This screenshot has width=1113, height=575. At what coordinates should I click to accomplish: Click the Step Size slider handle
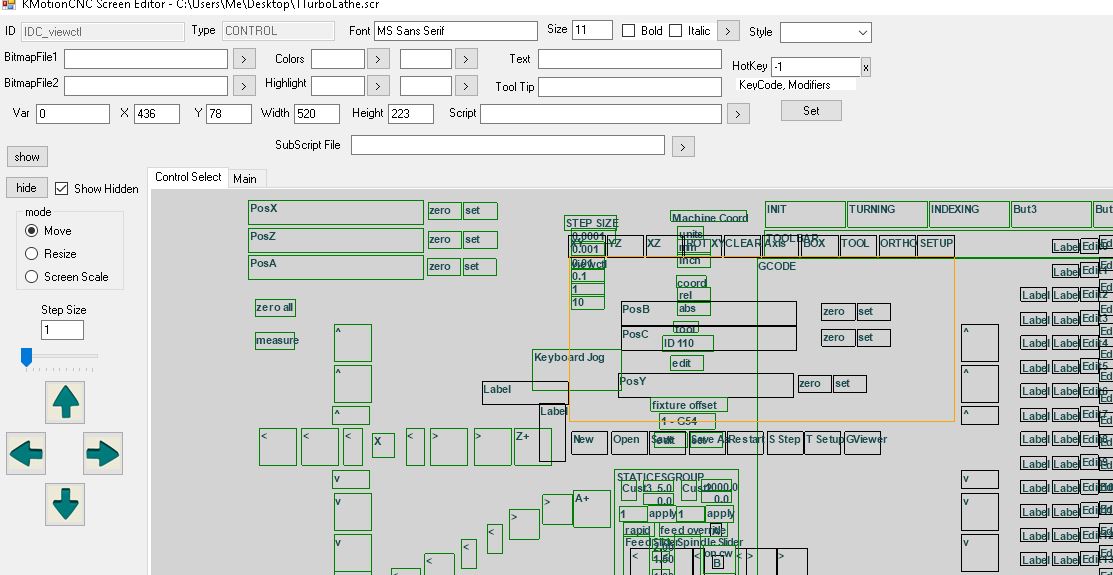click(x=27, y=356)
